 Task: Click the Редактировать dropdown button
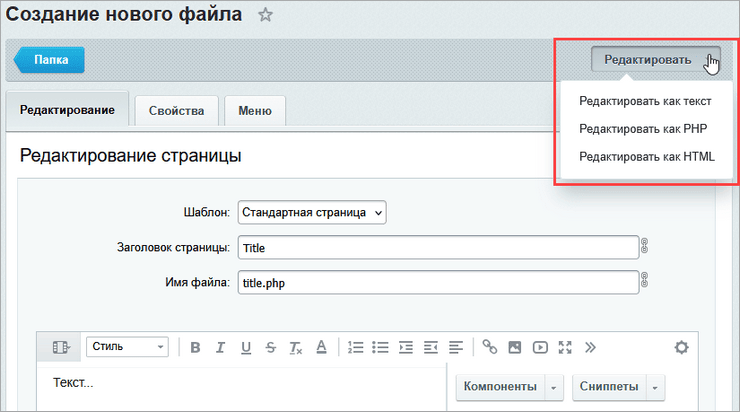click(656, 59)
